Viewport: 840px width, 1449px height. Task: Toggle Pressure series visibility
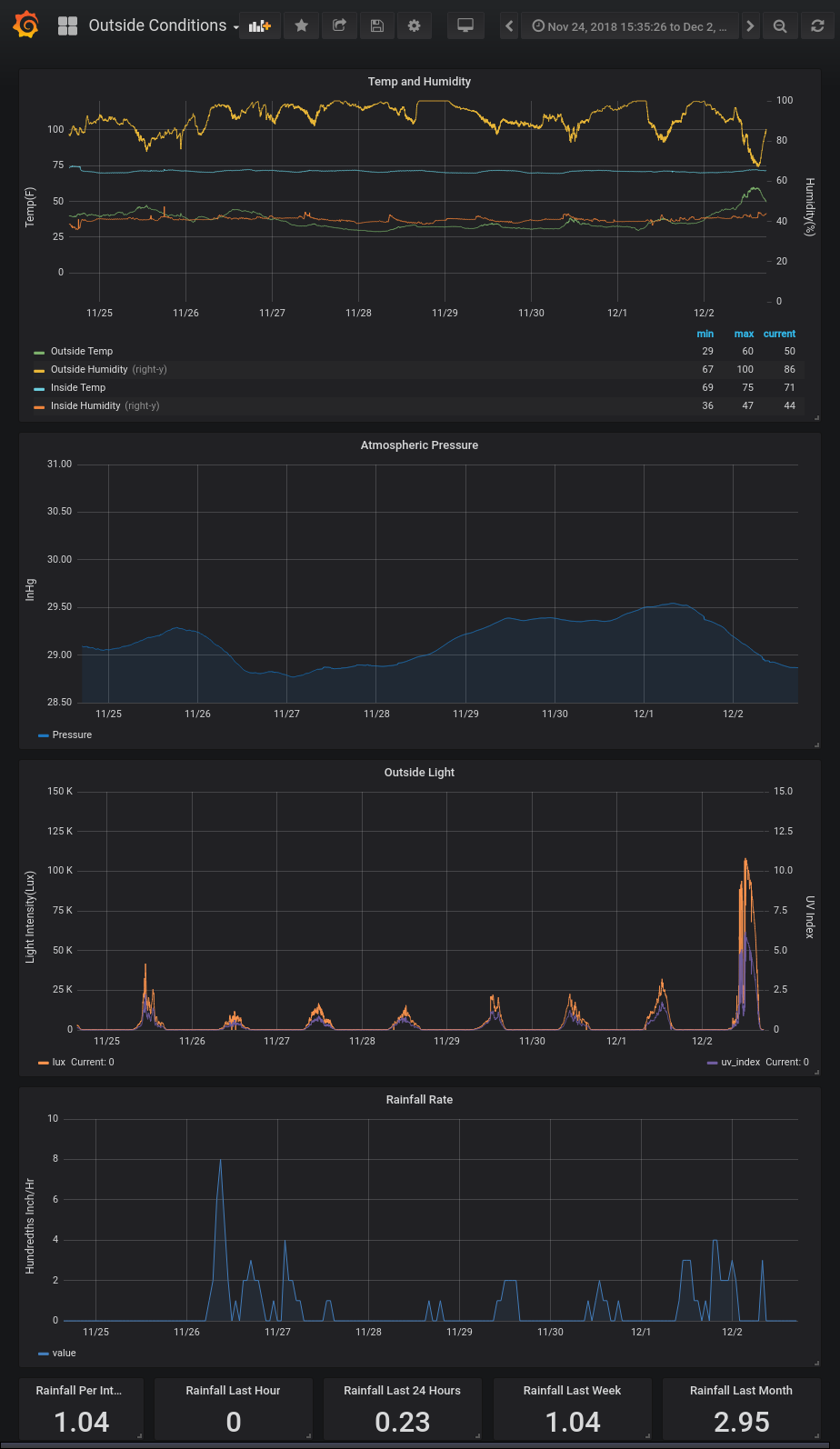click(x=72, y=734)
